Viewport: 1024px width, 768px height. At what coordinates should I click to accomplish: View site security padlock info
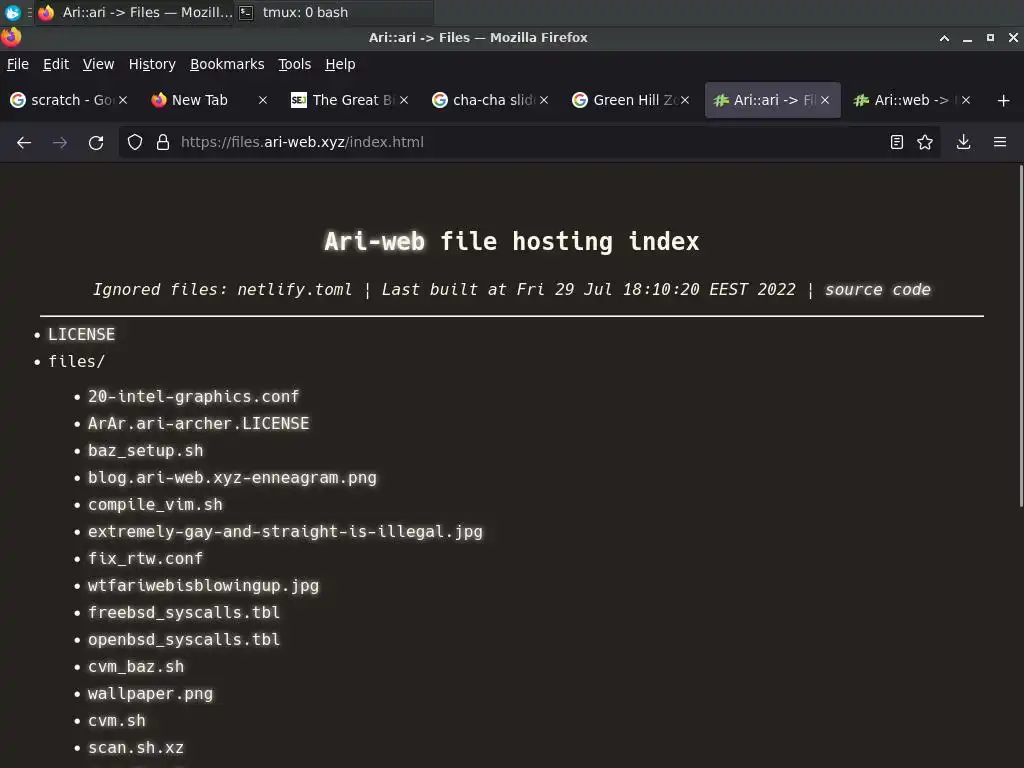163,142
